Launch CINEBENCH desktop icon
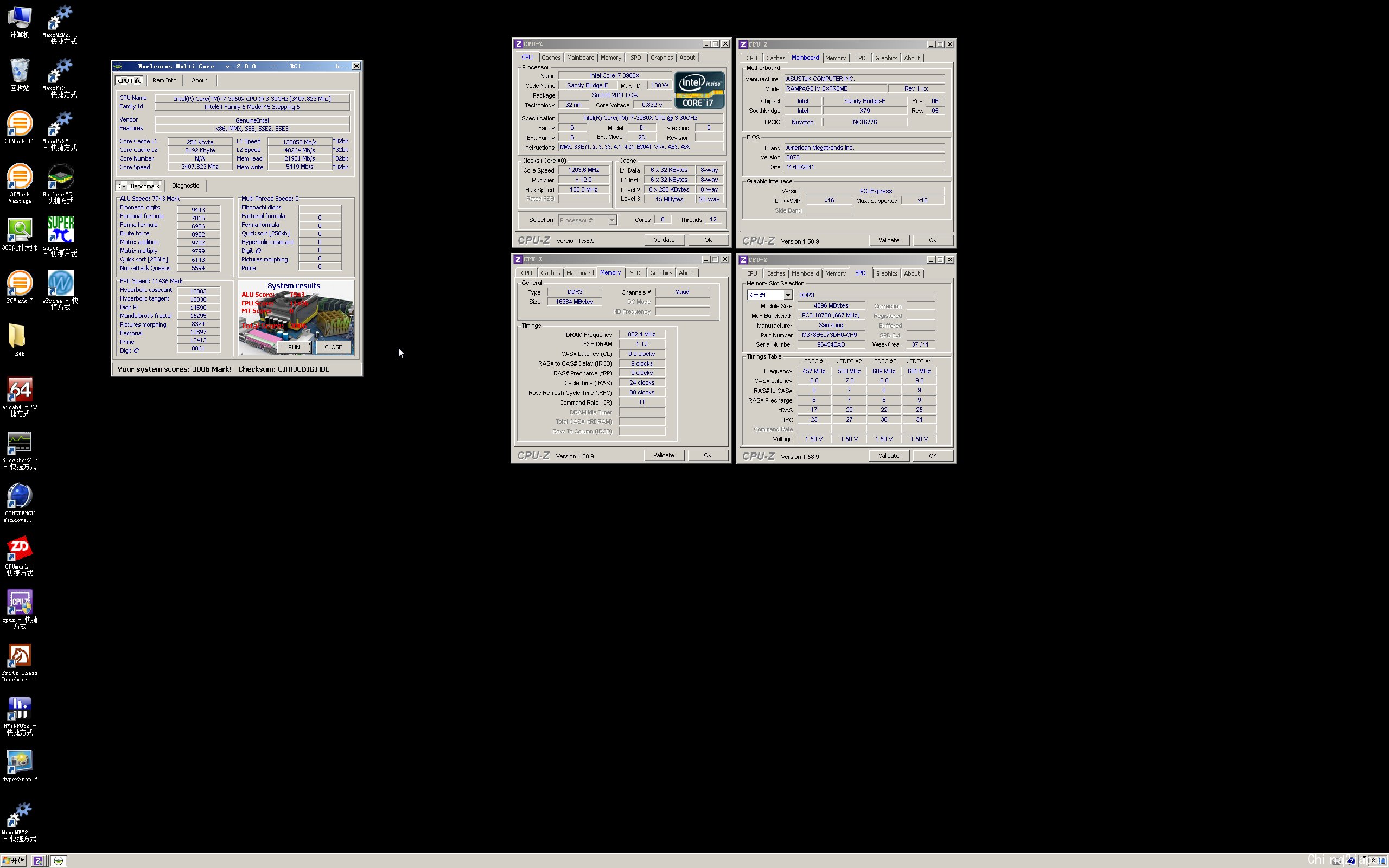Image resolution: width=1389 pixels, height=868 pixels. pyautogui.click(x=20, y=502)
